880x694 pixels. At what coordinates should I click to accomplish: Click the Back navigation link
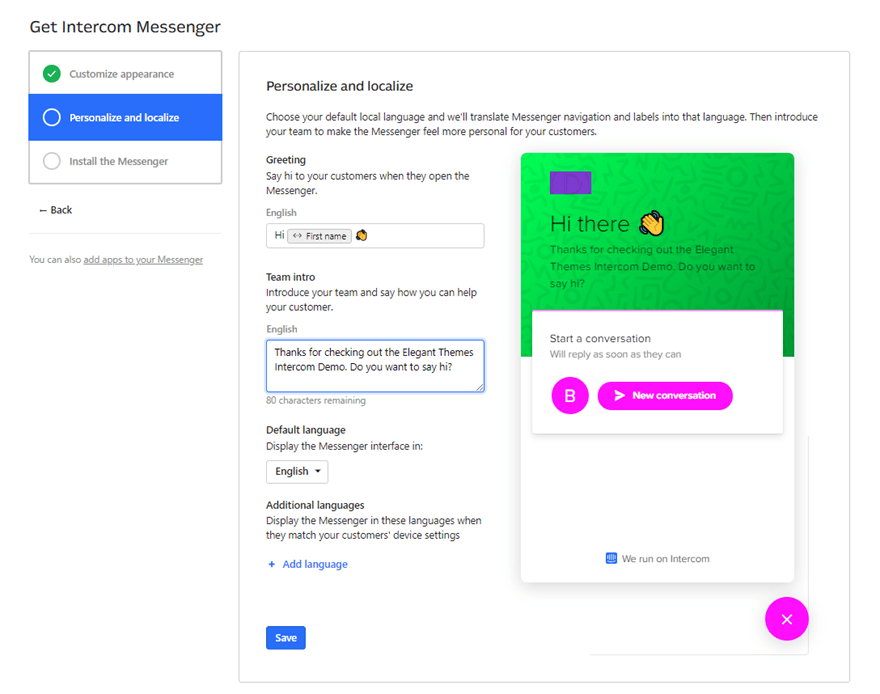pyautogui.click(x=55, y=209)
